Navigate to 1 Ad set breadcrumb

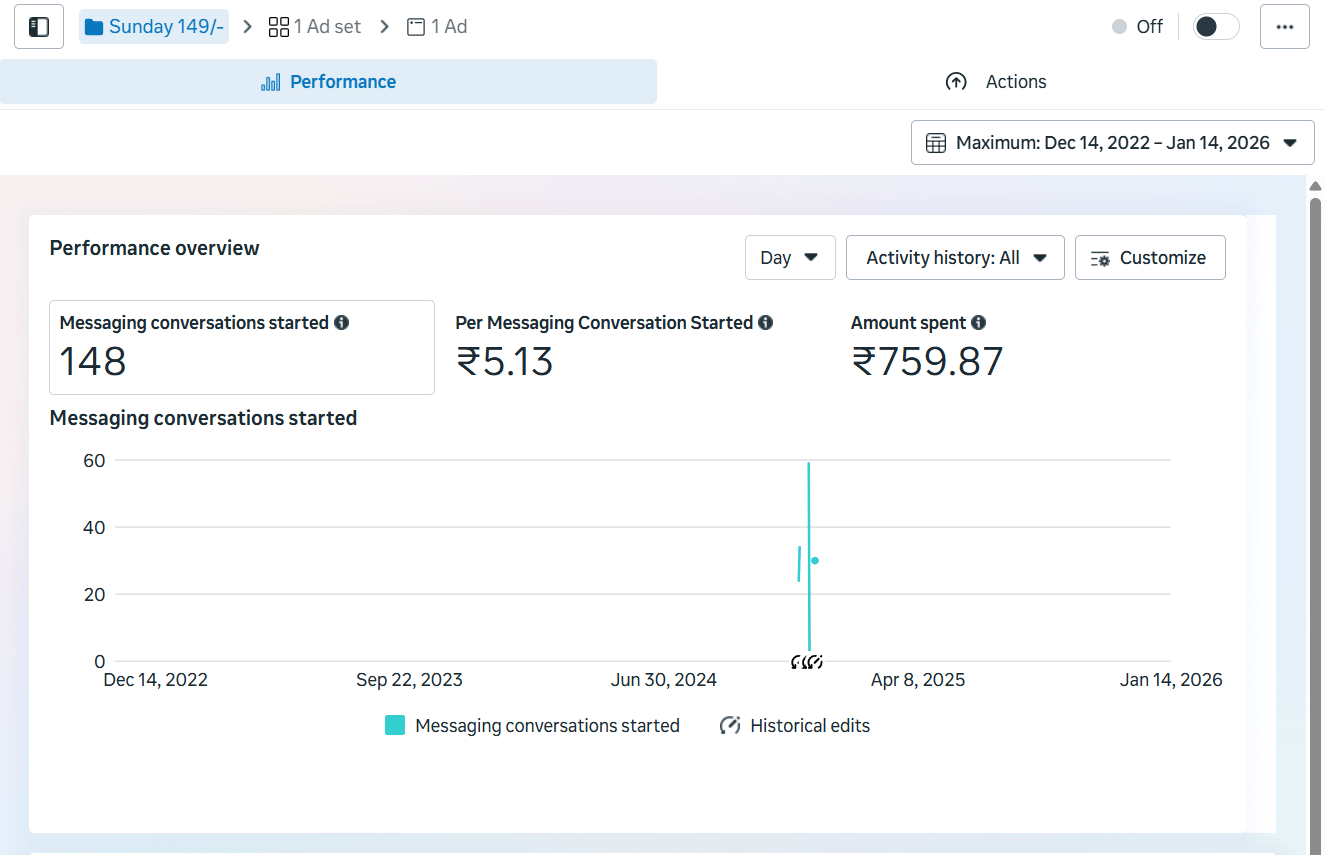[x=315, y=27]
